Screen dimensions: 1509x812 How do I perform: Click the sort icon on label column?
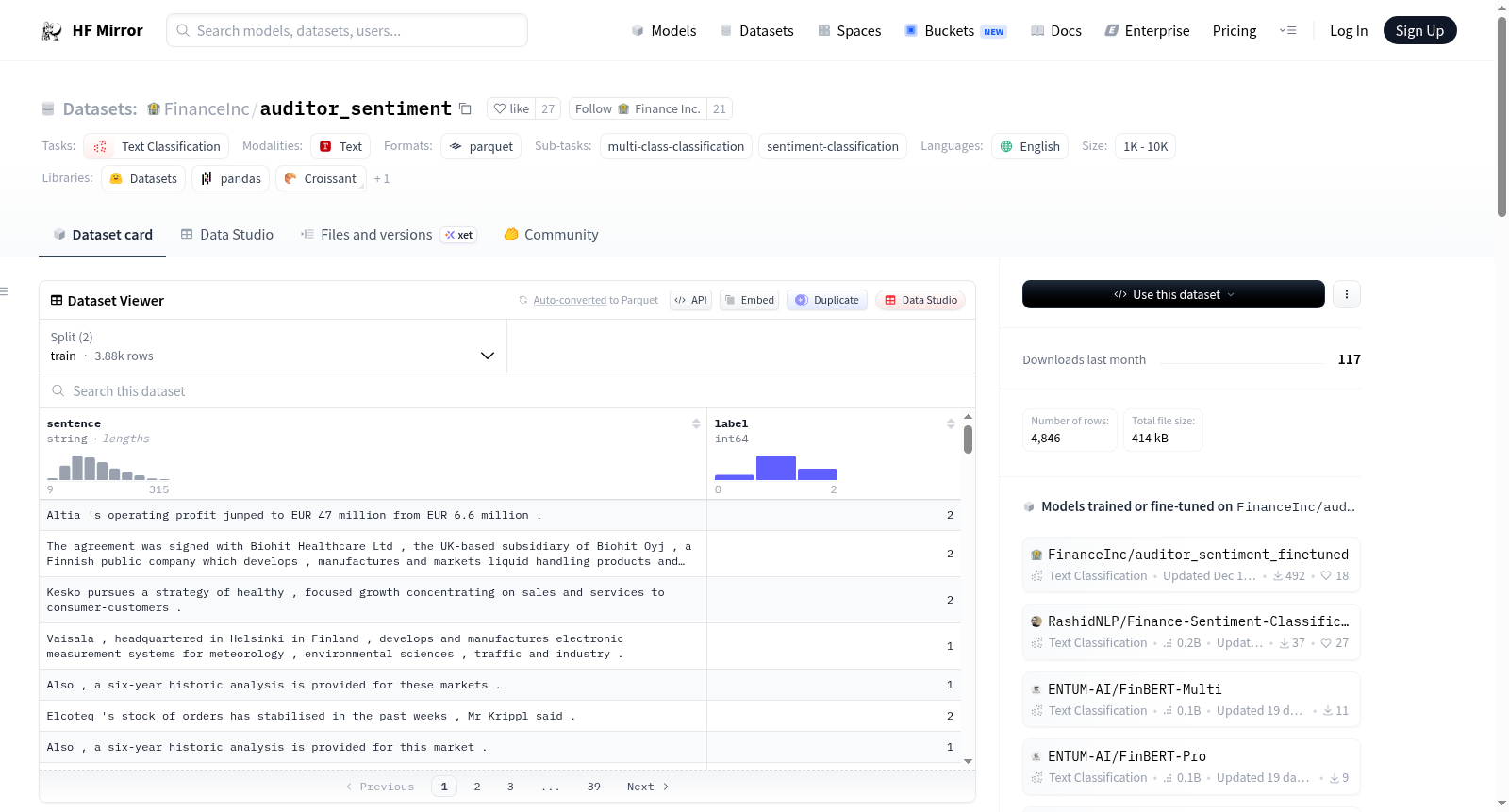coord(951,423)
